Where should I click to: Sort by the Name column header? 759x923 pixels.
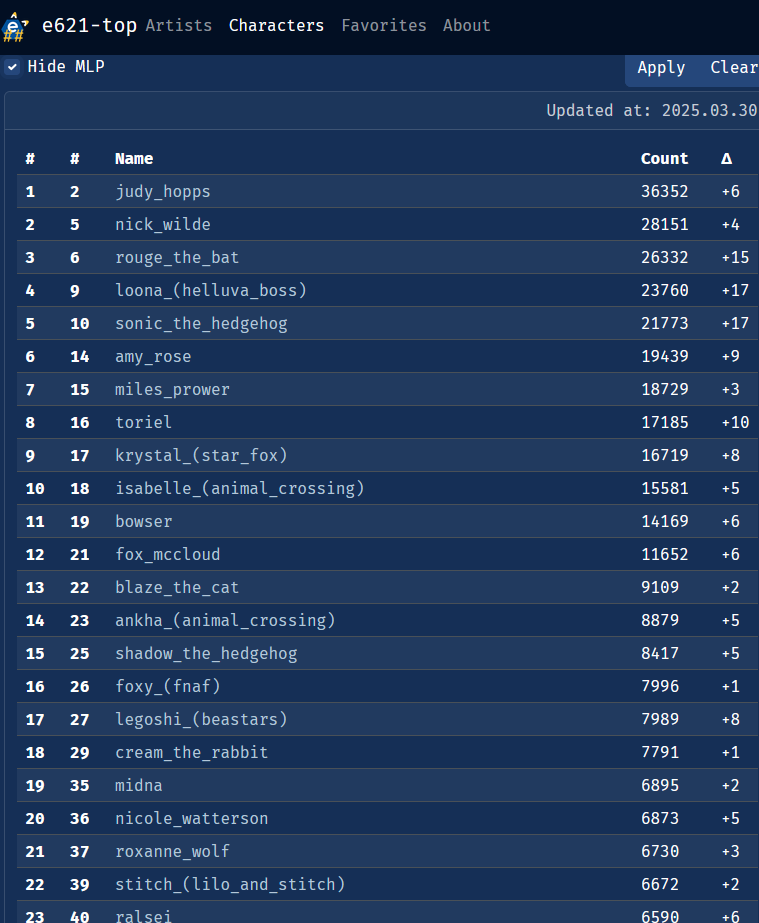[134, 158]
